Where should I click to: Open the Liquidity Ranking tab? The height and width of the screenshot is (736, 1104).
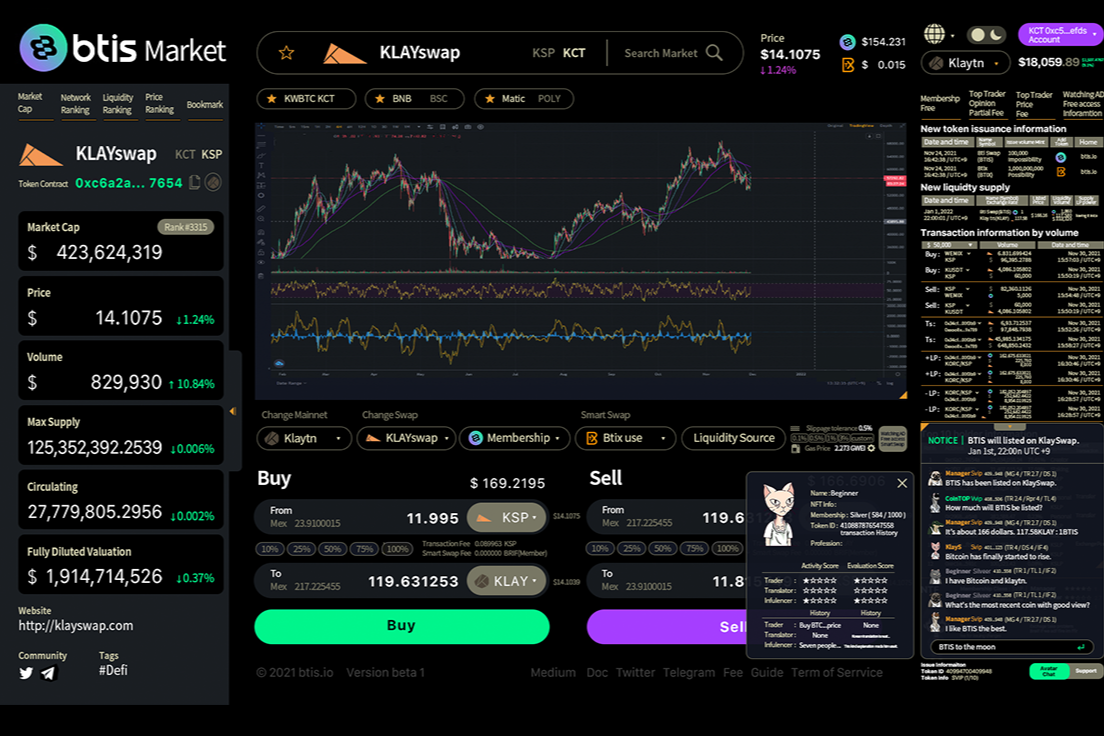117,104
